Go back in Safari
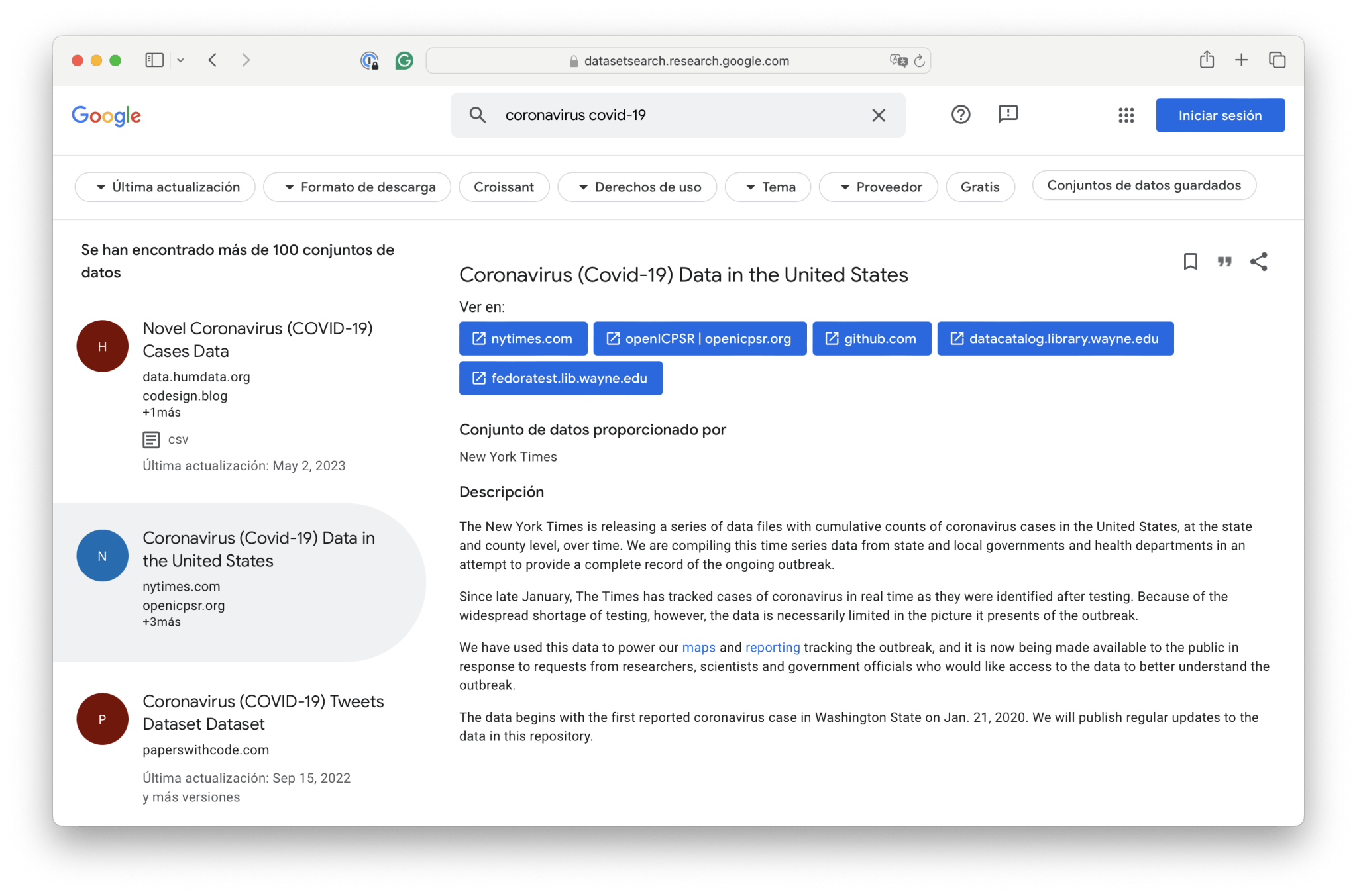The height and width of the screenshot is (896, 1357). point(213,60)
